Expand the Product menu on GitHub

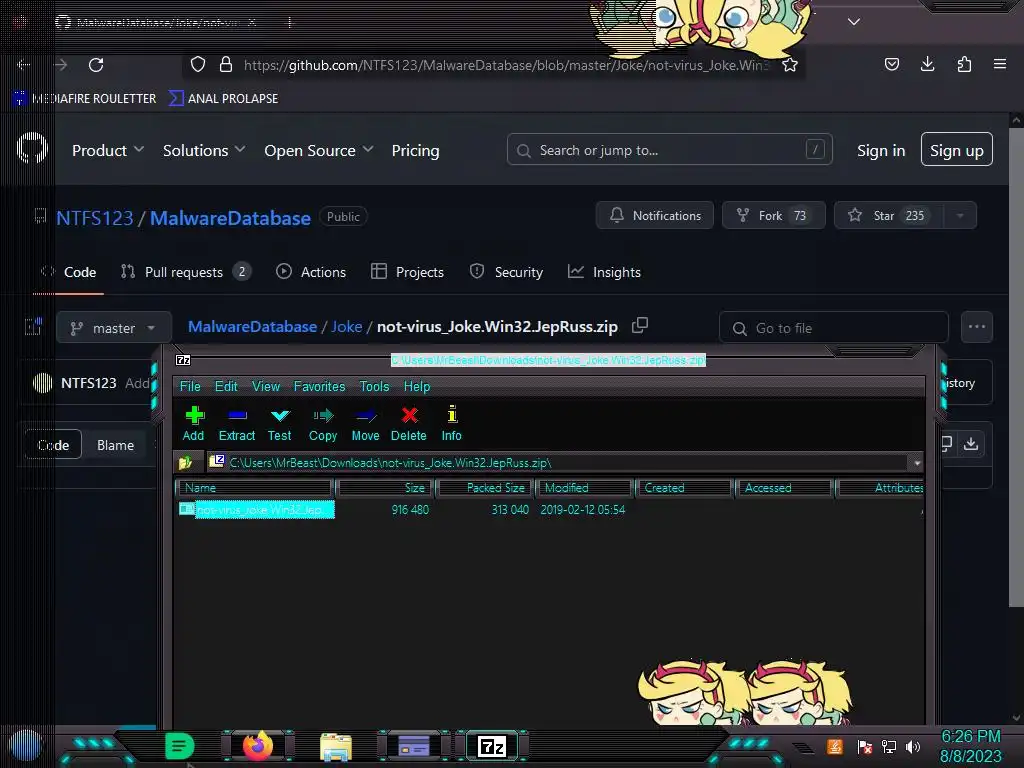pos(108,150)
